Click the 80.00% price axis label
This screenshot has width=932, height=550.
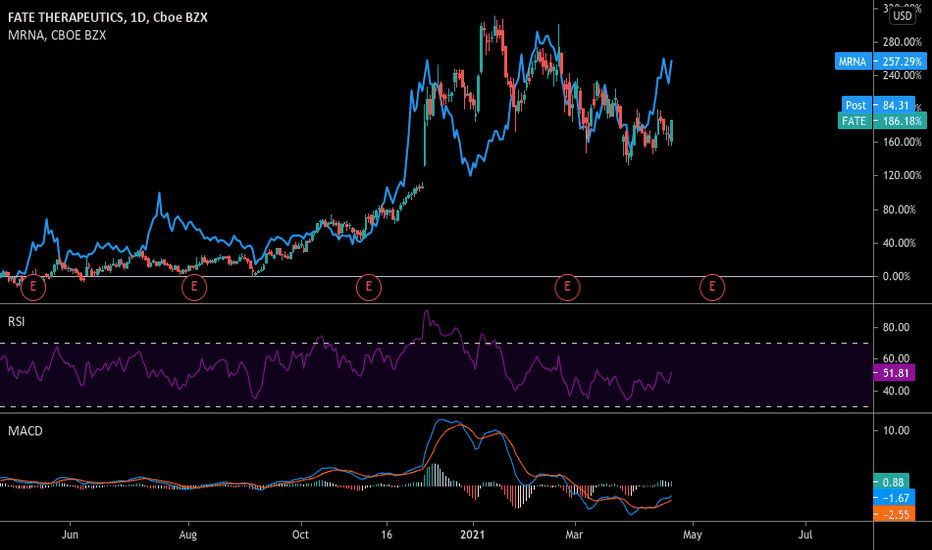click(900, 210)
